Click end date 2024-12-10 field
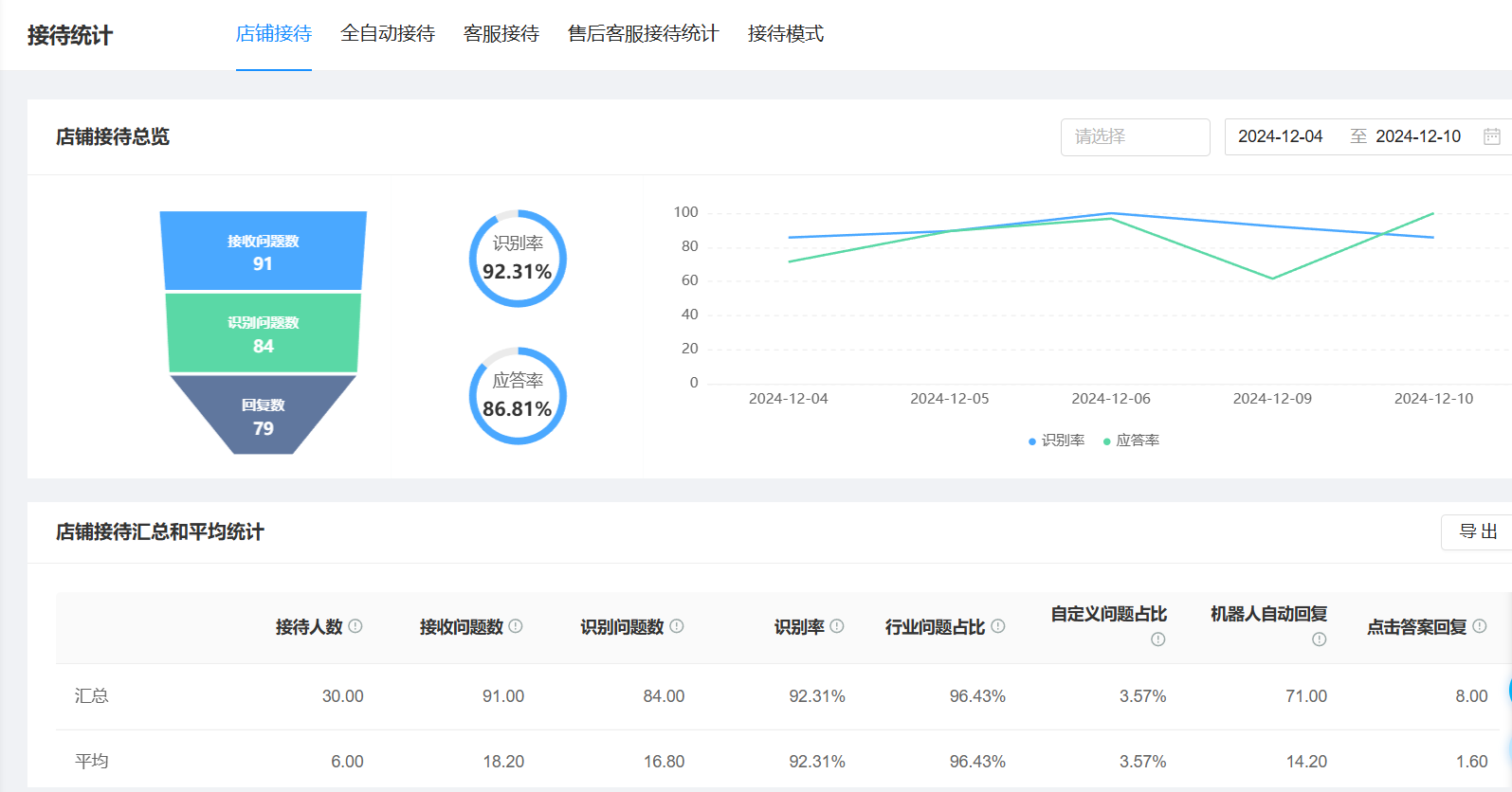 (x=1418, y=136)
